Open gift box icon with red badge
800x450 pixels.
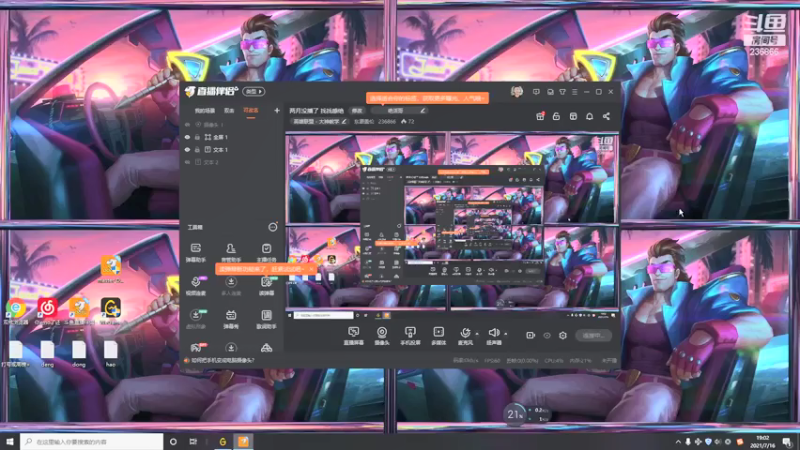click(x=540, y=116)
